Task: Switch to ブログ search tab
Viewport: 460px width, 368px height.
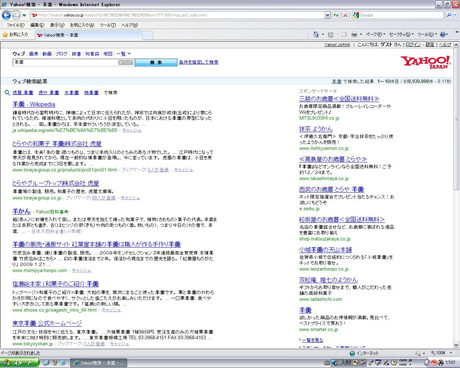Action: tap(61, 54)
